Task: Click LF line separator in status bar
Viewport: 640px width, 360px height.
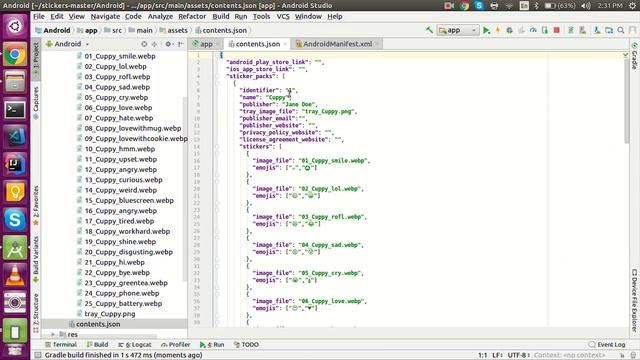Action: click(x=497, y=355)
